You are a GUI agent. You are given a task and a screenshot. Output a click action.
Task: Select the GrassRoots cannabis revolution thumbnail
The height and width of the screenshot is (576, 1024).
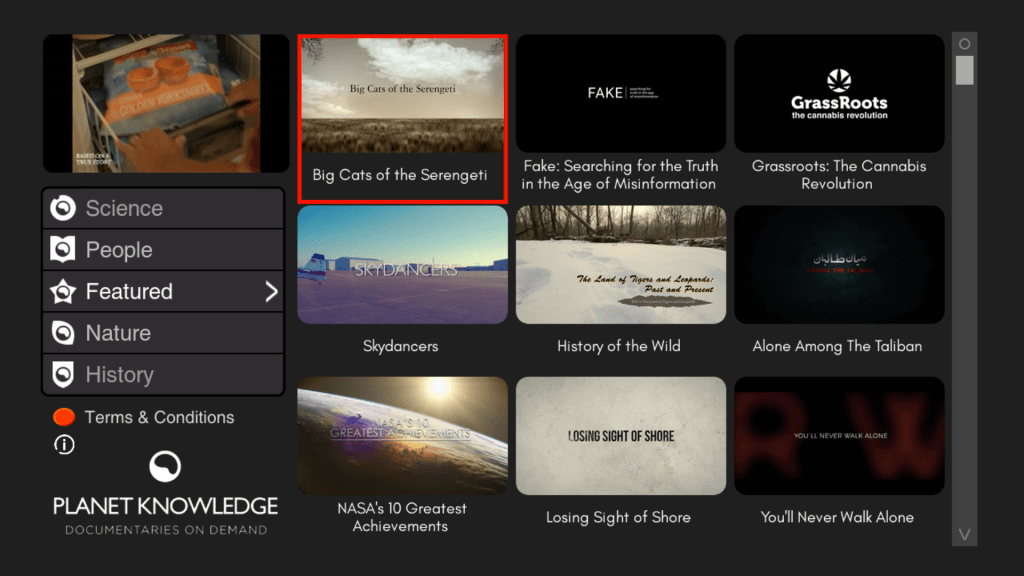pyautogui.click(x=839, y=94)
